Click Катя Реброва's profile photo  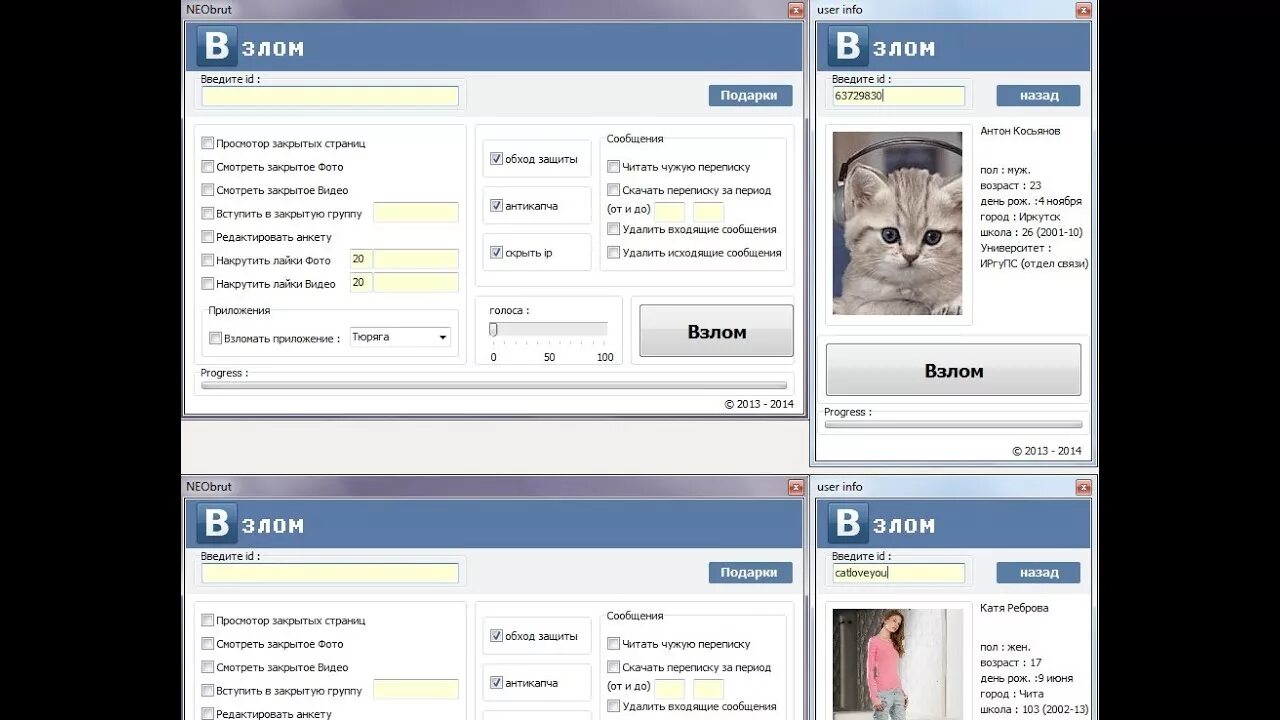pos(898,664)
